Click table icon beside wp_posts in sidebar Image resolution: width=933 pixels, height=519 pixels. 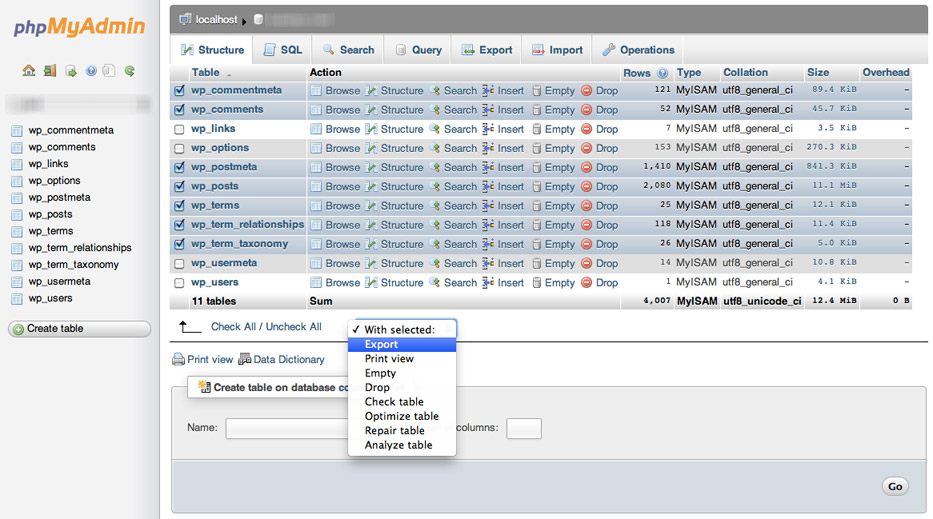(17, 214)
